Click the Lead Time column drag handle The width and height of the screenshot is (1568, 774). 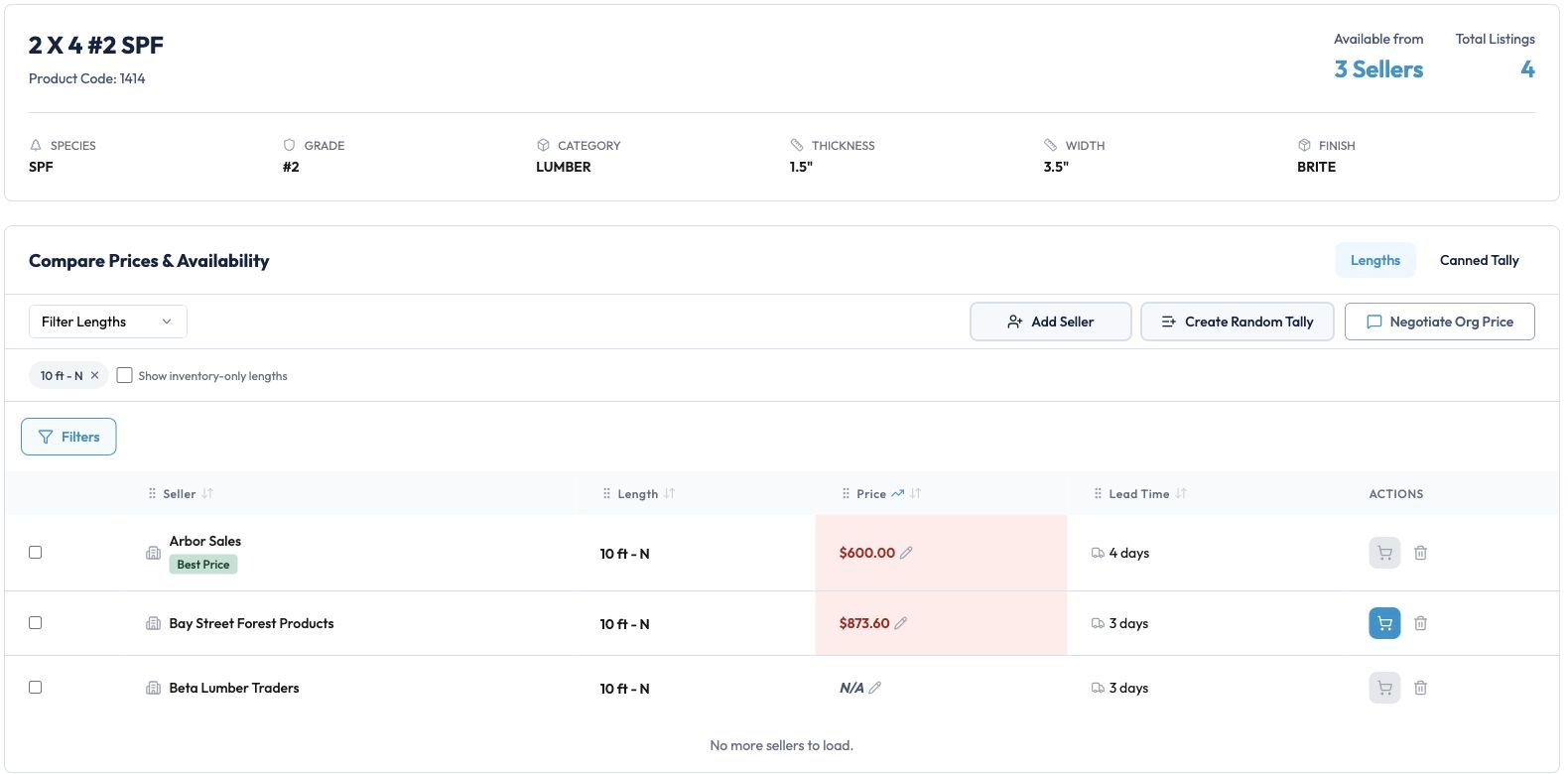coord(1098,493)
